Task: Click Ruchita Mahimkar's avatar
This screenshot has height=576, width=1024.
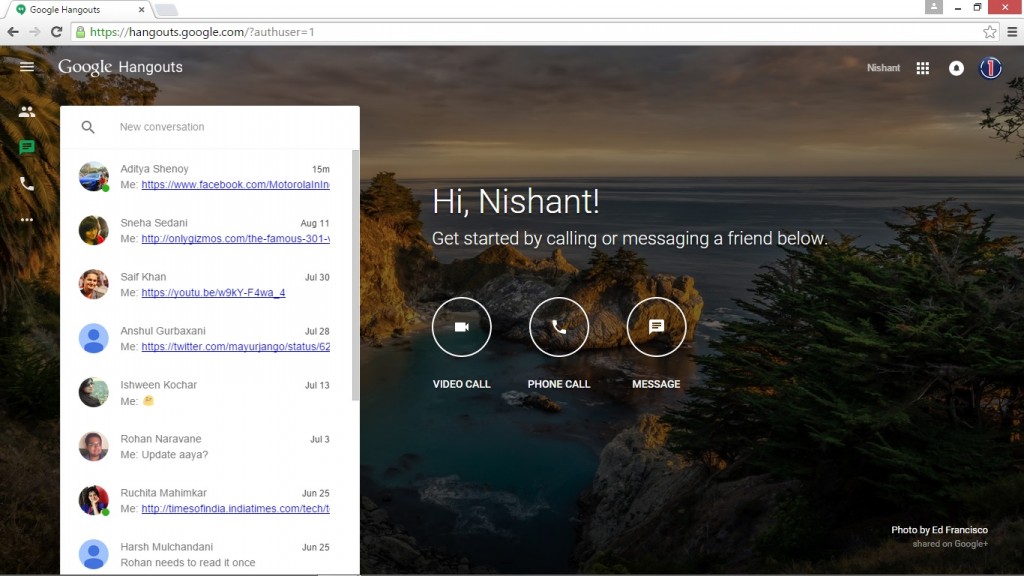Action: tap(93, 500)
